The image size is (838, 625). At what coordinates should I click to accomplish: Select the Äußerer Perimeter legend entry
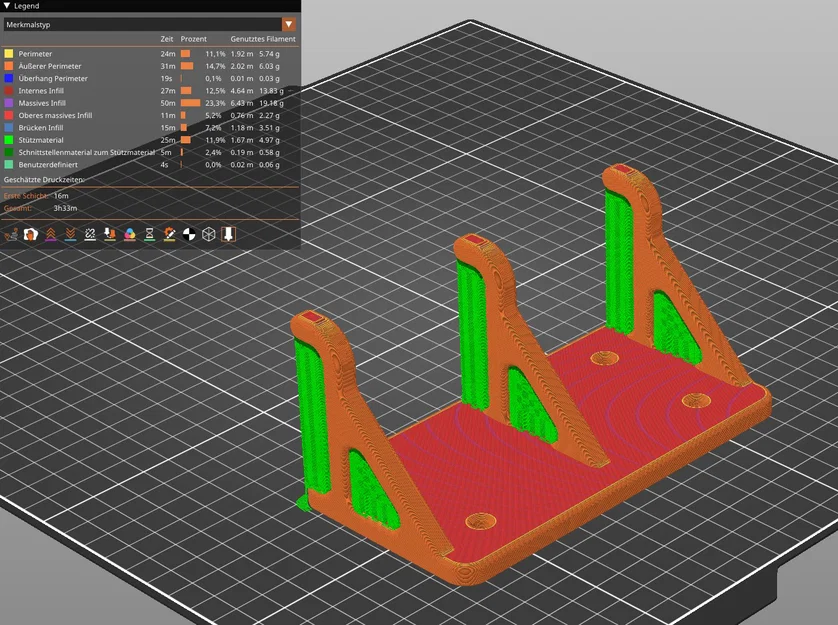coord(50,65)
